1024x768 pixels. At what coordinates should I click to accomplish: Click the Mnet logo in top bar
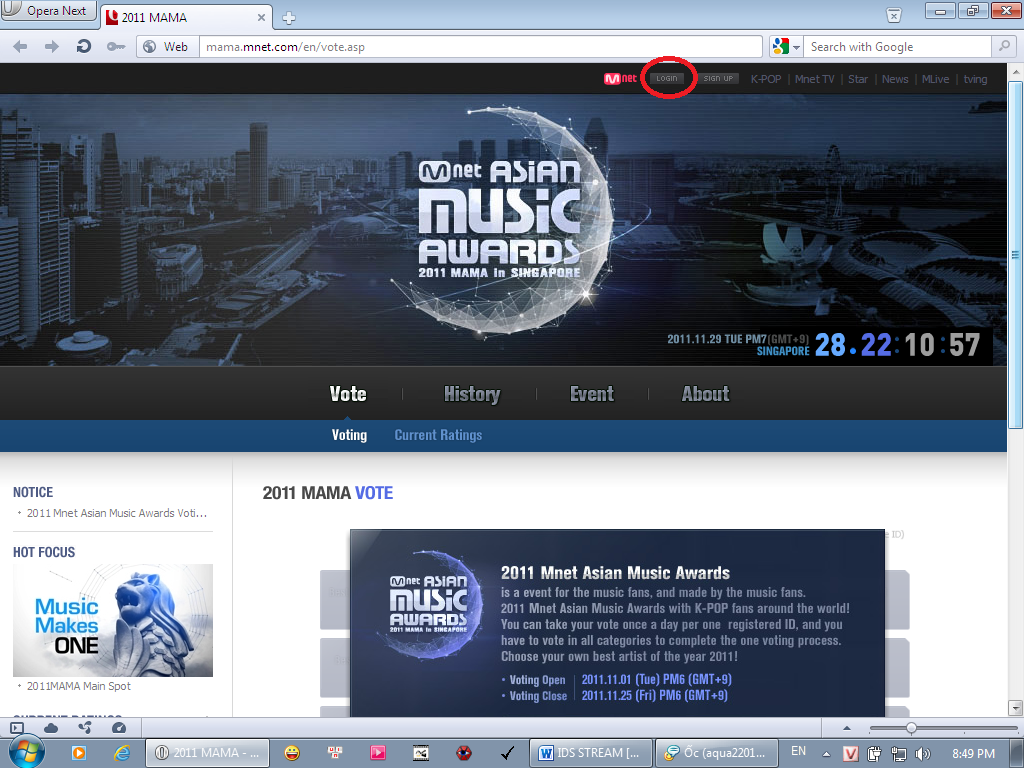(620, 78)
